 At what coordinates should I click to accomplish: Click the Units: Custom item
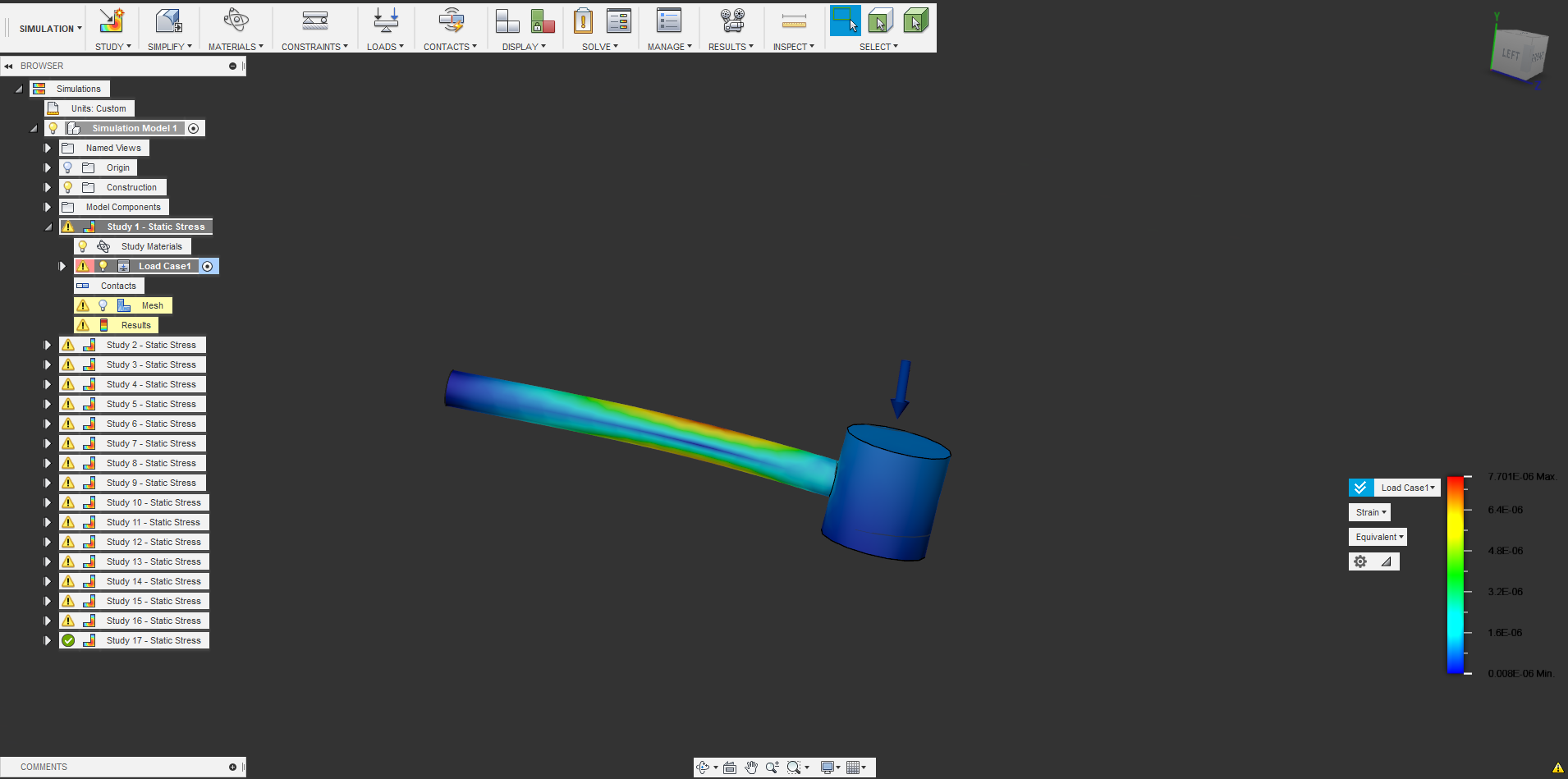pyautogui.click(x=99, y=108)
